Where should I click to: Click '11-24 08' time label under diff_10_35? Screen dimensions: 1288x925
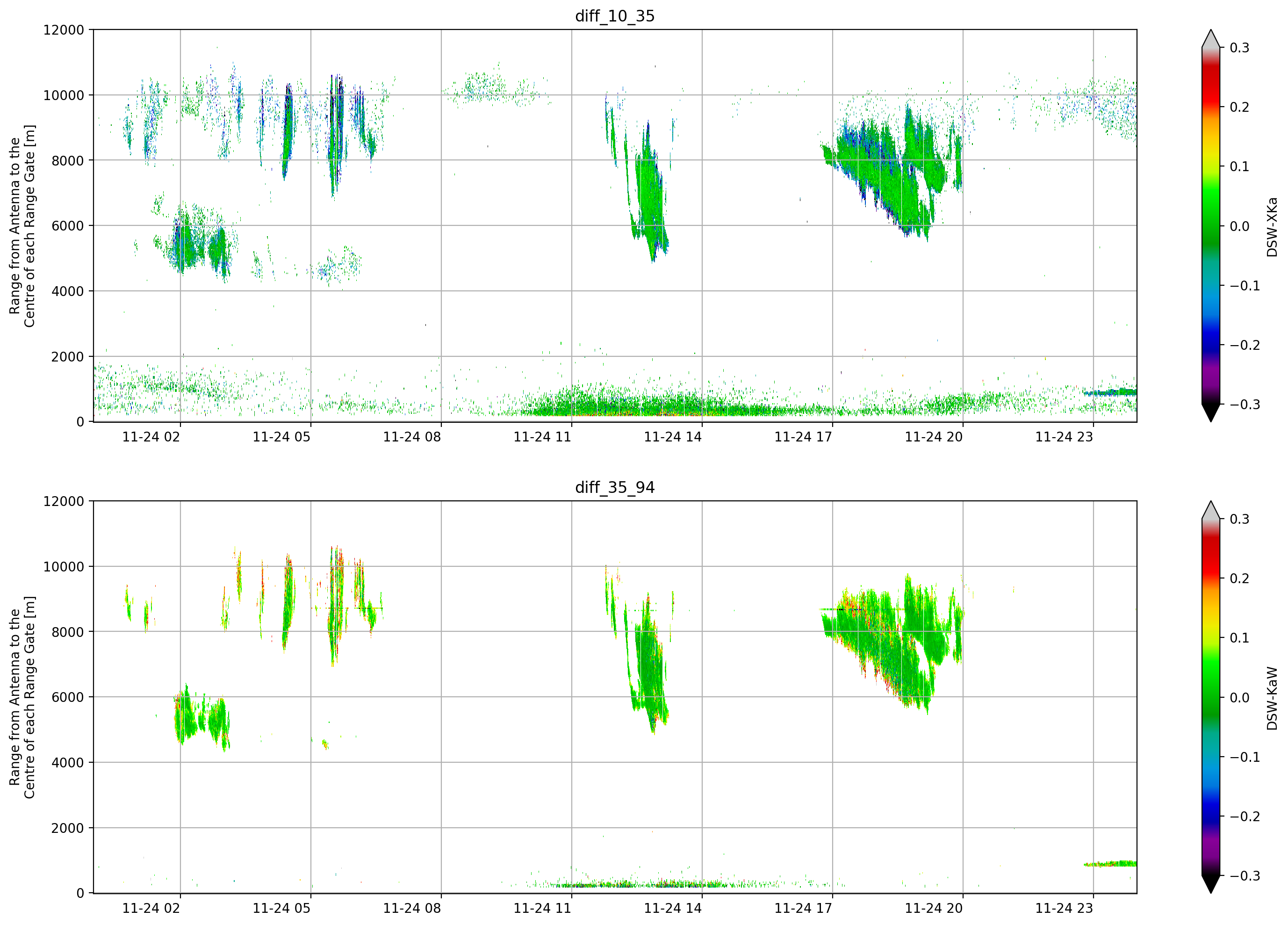412,437
